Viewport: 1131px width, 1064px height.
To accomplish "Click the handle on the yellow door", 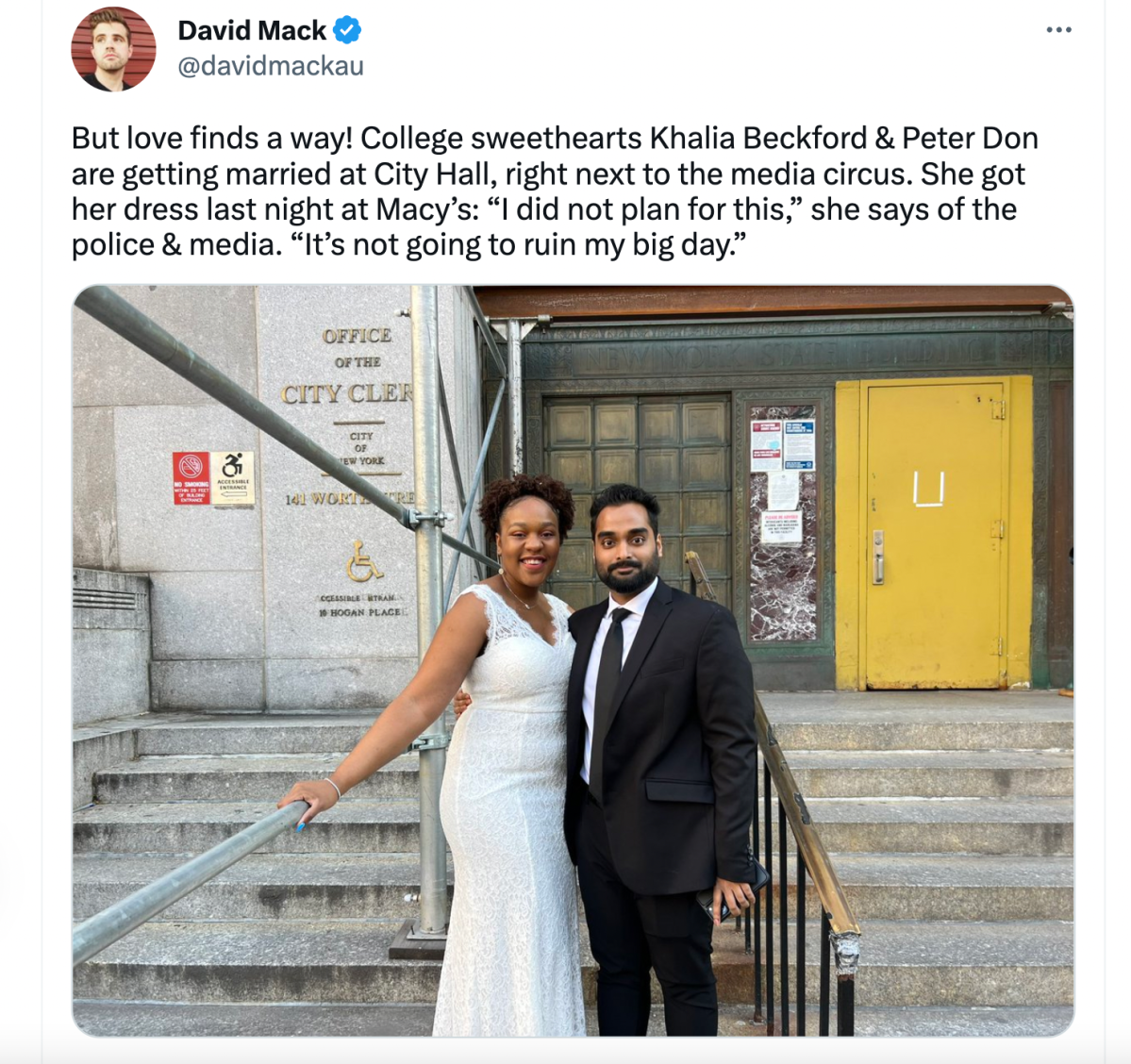I will click(x=878, y=557).
